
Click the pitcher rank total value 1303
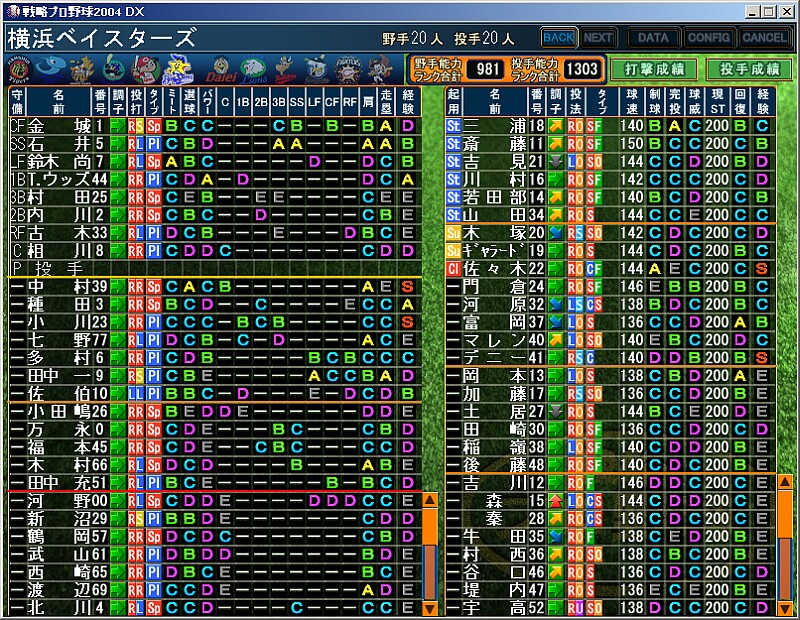(x=582, y=69)
